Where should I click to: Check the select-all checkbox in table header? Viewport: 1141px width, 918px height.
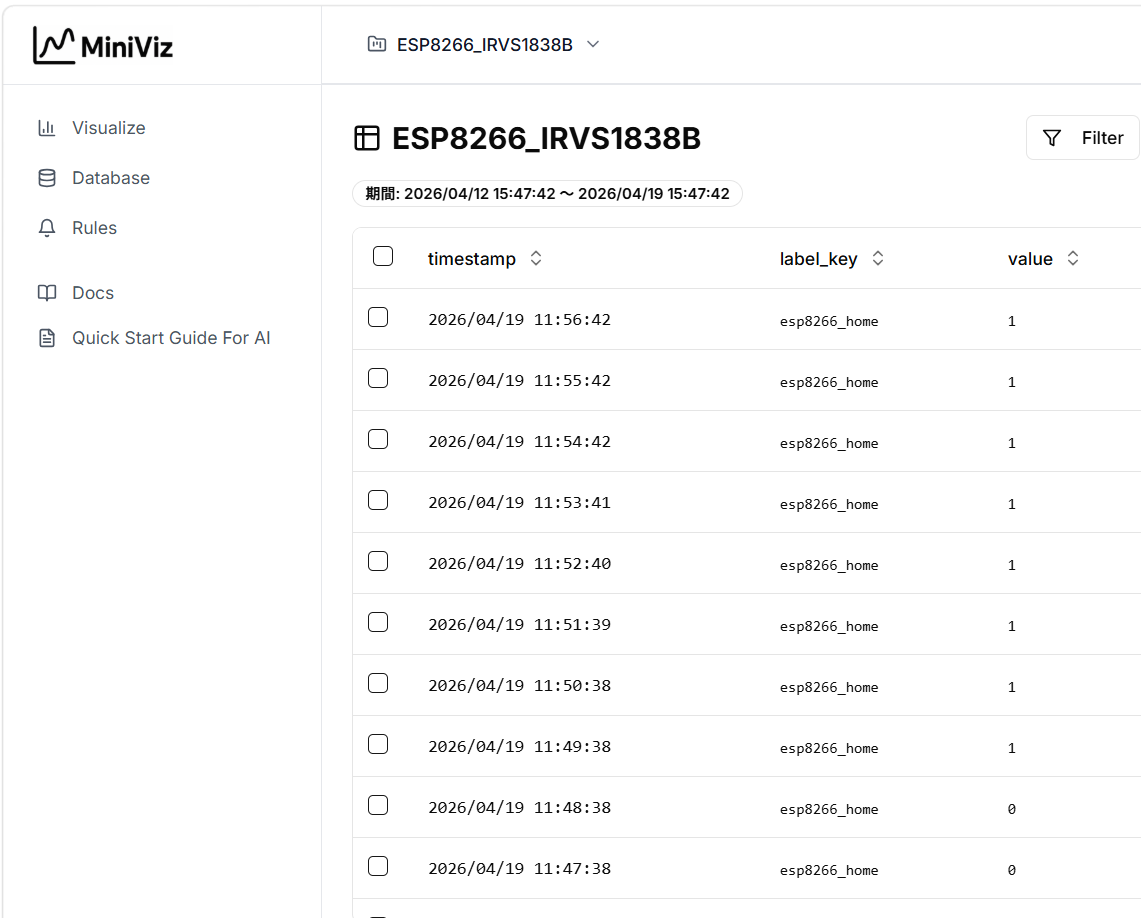pyautogui.click(x=383, y=256)
